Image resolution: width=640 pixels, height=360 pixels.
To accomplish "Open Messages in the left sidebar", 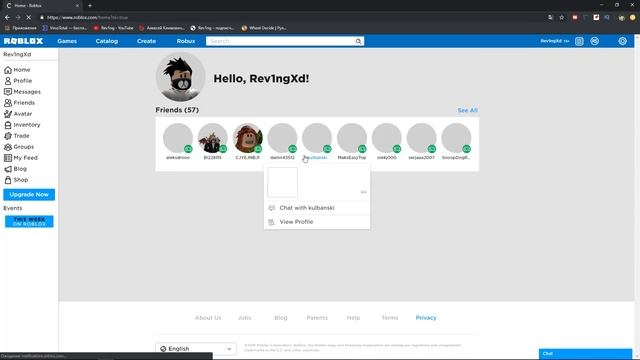I will pyautogui.click(x=22, y=92).
